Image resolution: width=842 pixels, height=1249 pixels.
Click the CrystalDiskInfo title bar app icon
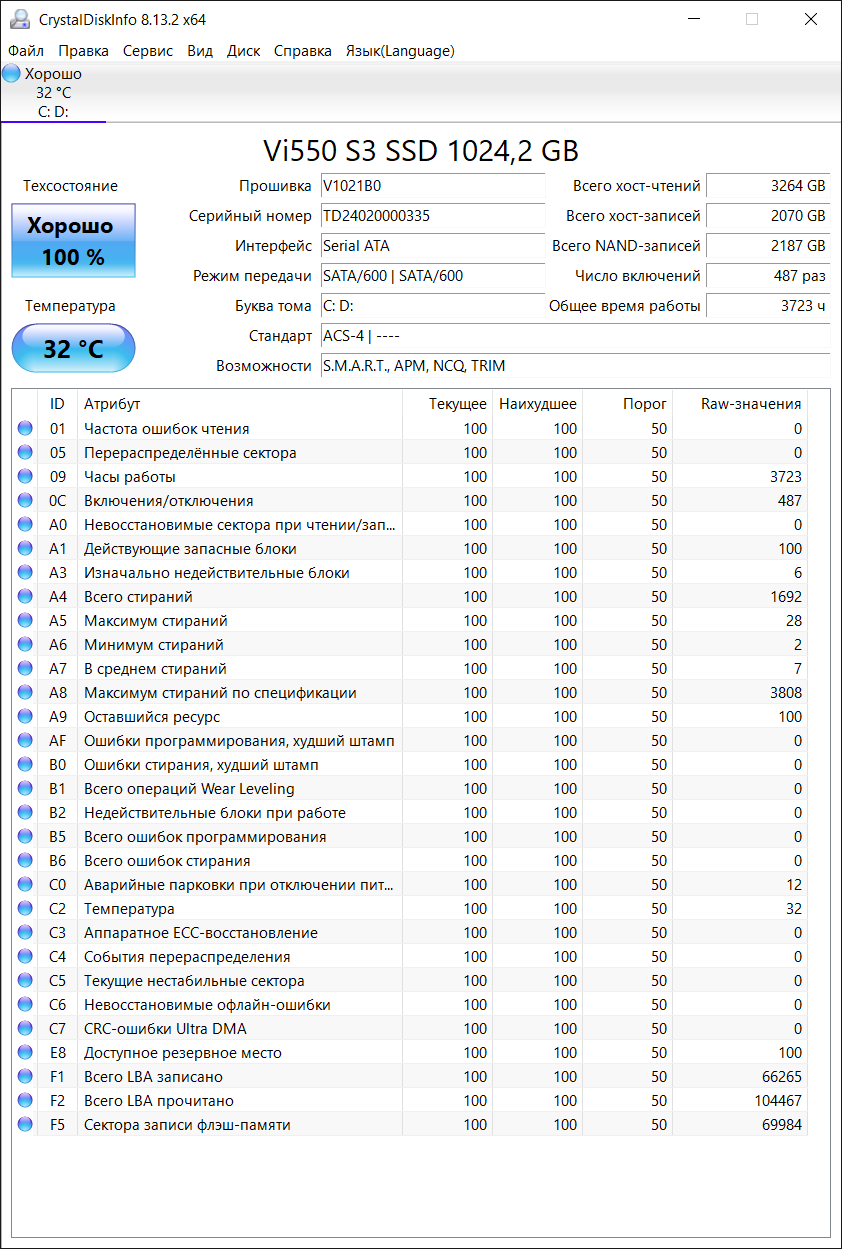pyautogui.click(x=20, y=19)
